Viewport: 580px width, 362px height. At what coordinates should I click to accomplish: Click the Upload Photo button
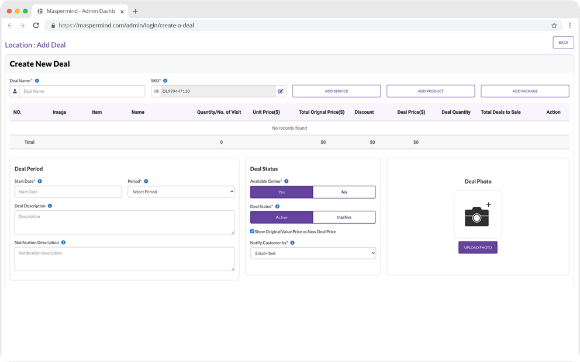pyautogui.click(x=478, y=247)
